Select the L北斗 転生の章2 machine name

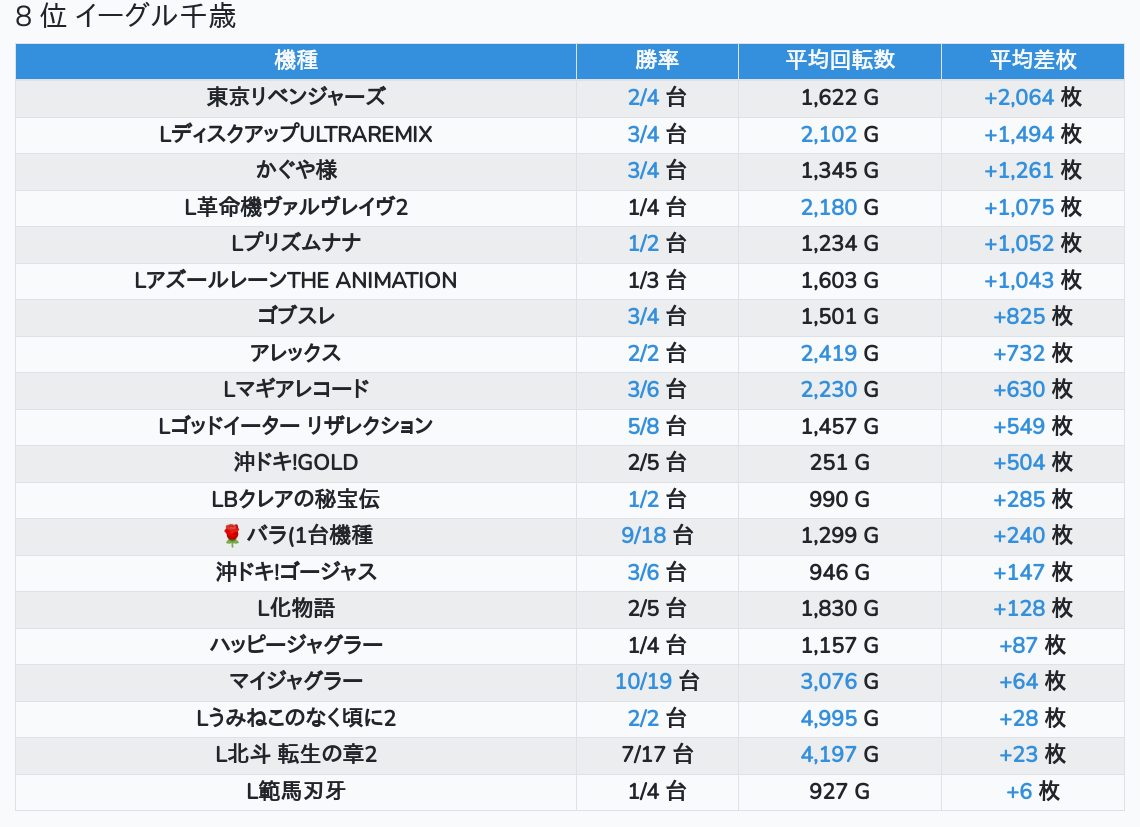coord(296,755)
